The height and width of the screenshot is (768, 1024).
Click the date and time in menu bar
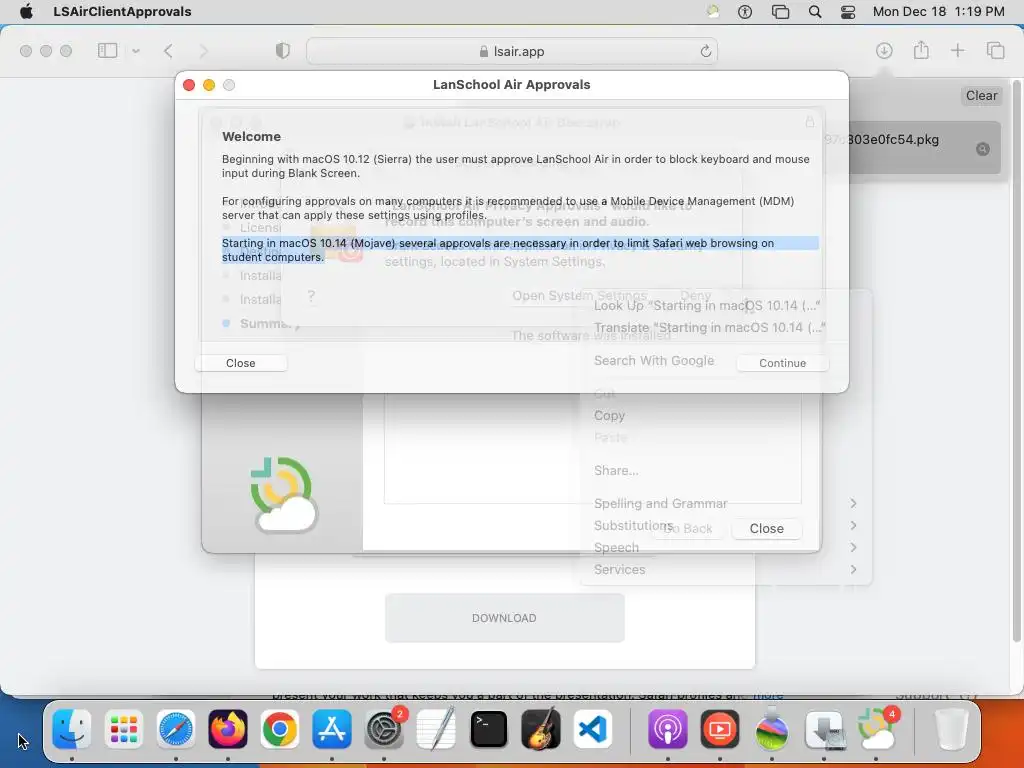[x=938, y=11]
